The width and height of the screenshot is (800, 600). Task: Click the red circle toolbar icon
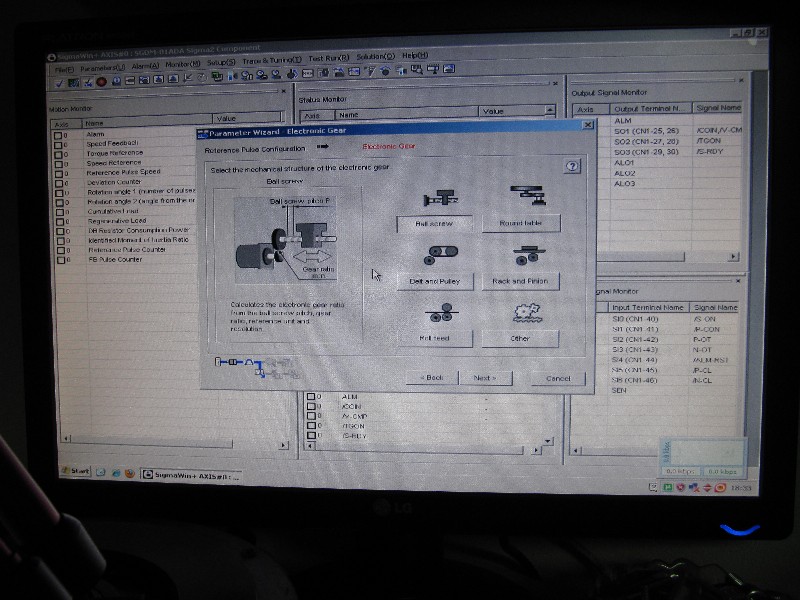click(x=101, y=82)
